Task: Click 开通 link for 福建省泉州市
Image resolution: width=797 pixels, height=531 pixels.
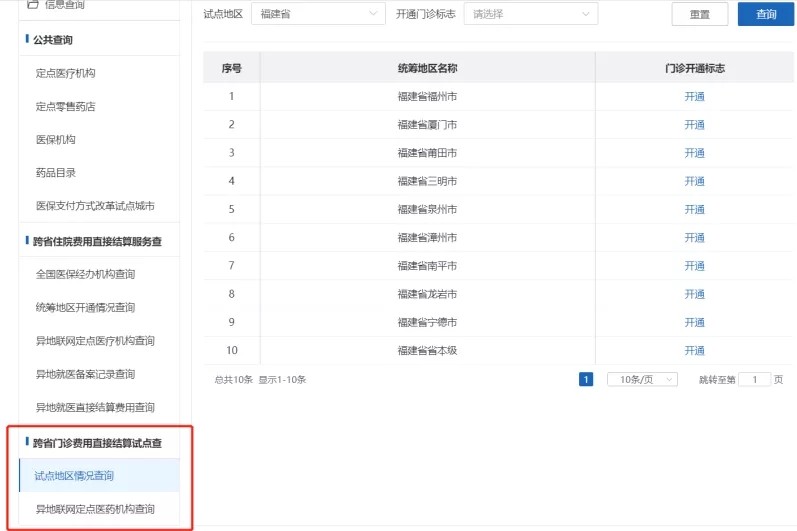Action: point(694,209)
